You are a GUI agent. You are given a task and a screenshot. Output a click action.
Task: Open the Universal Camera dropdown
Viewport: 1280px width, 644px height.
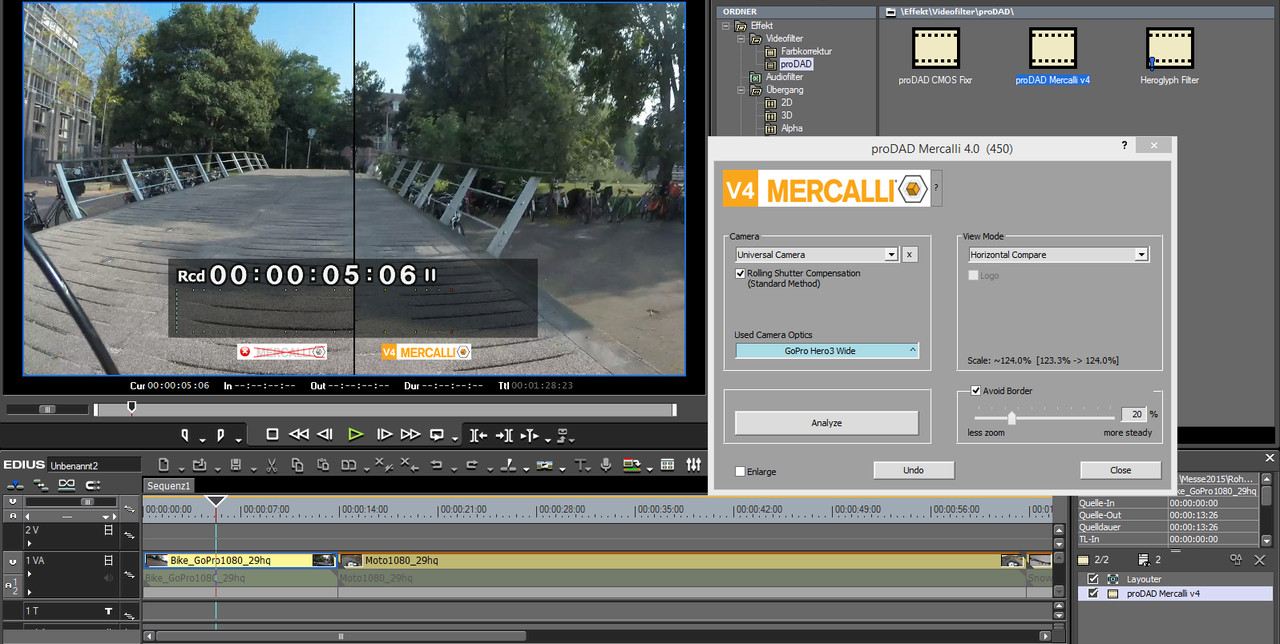pyautogui.click(x=890, y=255)
